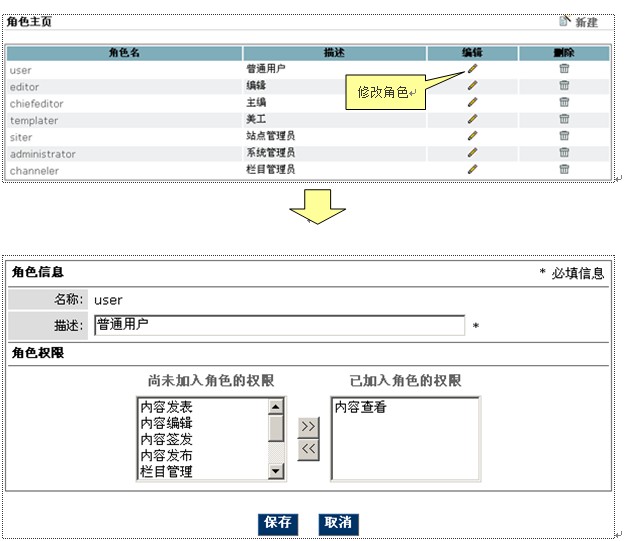Click the 描述 column header

coord(334,53)
